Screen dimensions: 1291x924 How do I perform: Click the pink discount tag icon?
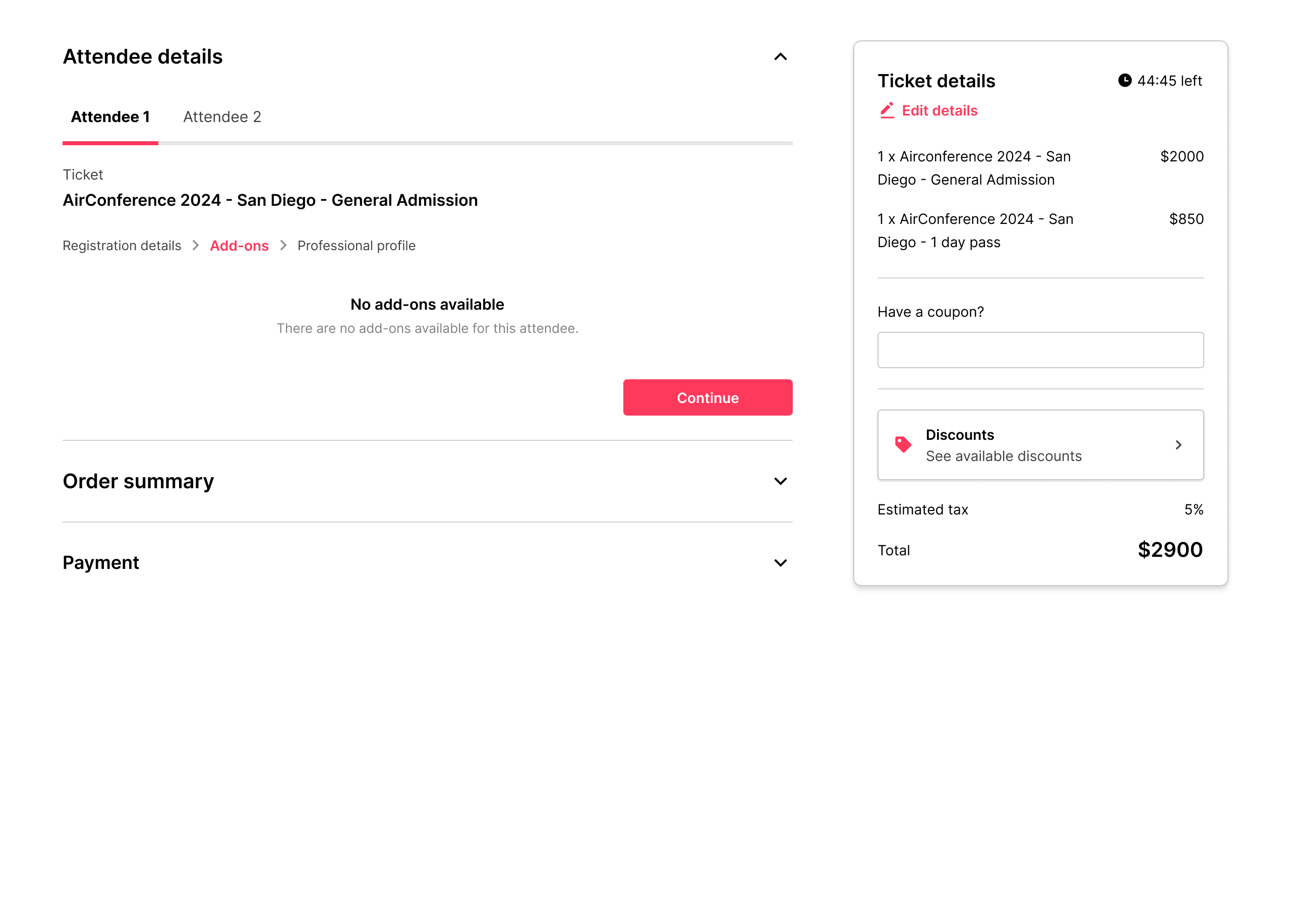coord(903,444)
